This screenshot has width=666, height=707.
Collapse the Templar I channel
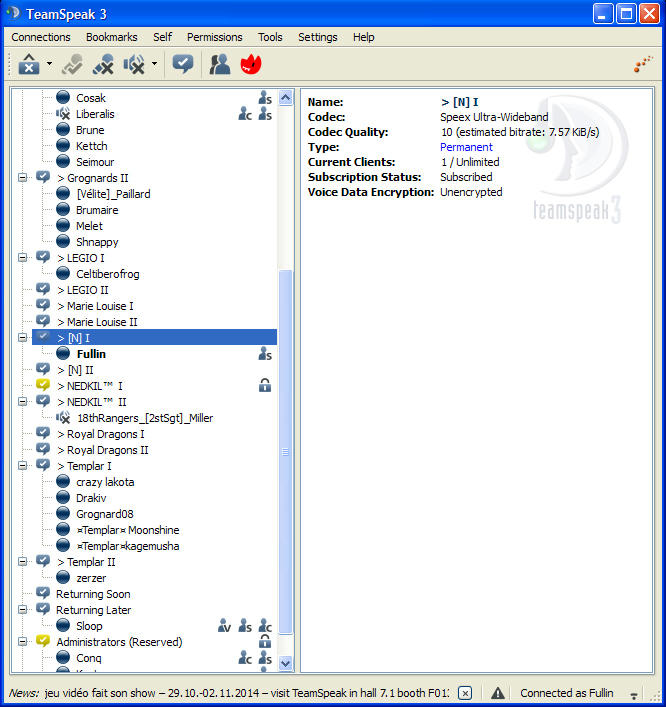coord(23,466)
